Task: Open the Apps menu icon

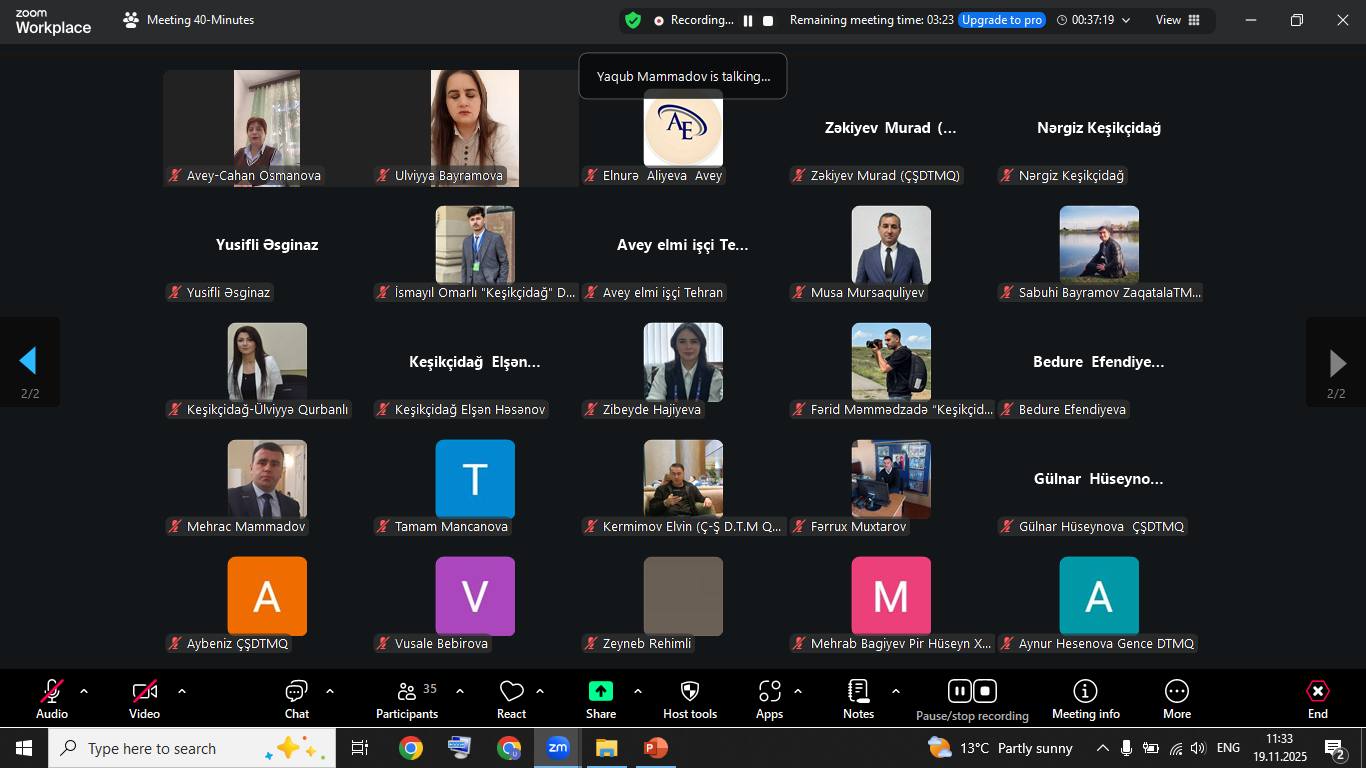Action: 769,698
